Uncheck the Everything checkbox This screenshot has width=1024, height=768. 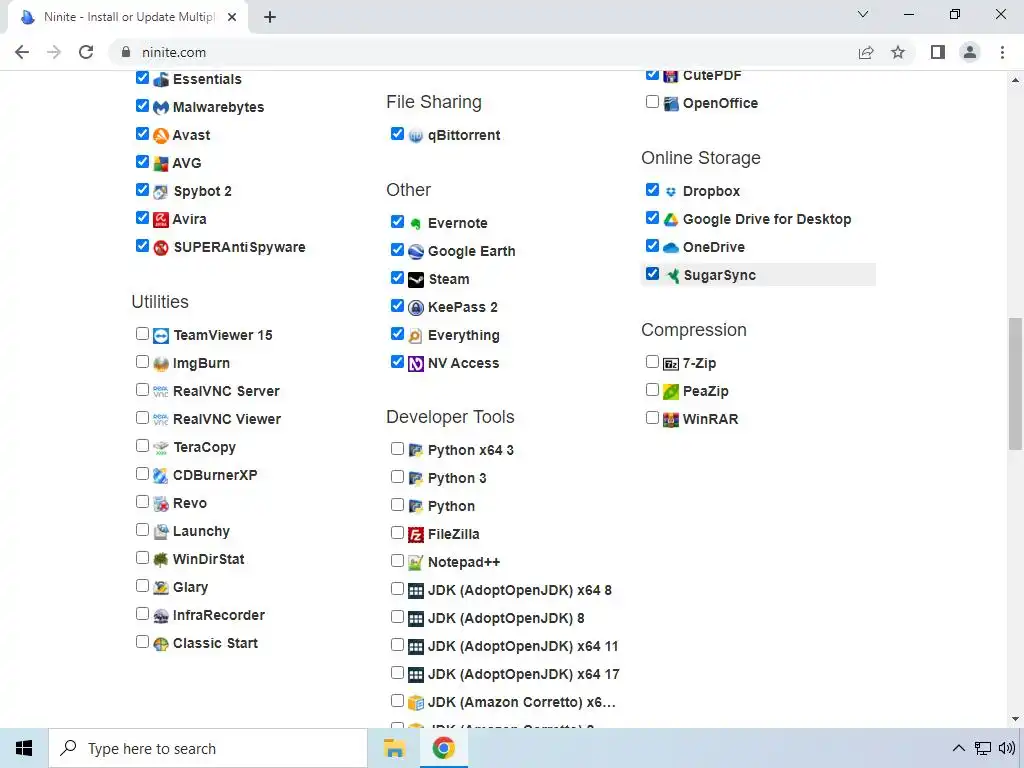coord(397,333)
